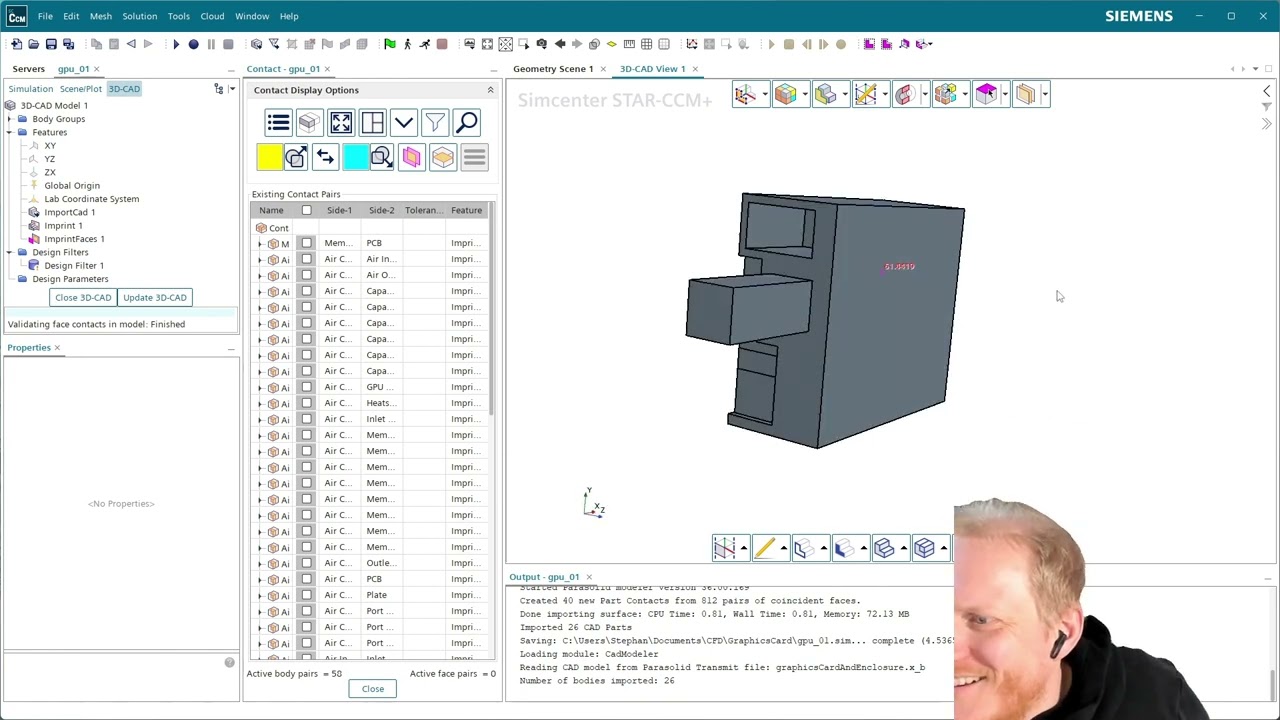Toggle checkbox for the GPU ... contact row
The height and width of the screenshot is (720, 1280).
(306, 387)
